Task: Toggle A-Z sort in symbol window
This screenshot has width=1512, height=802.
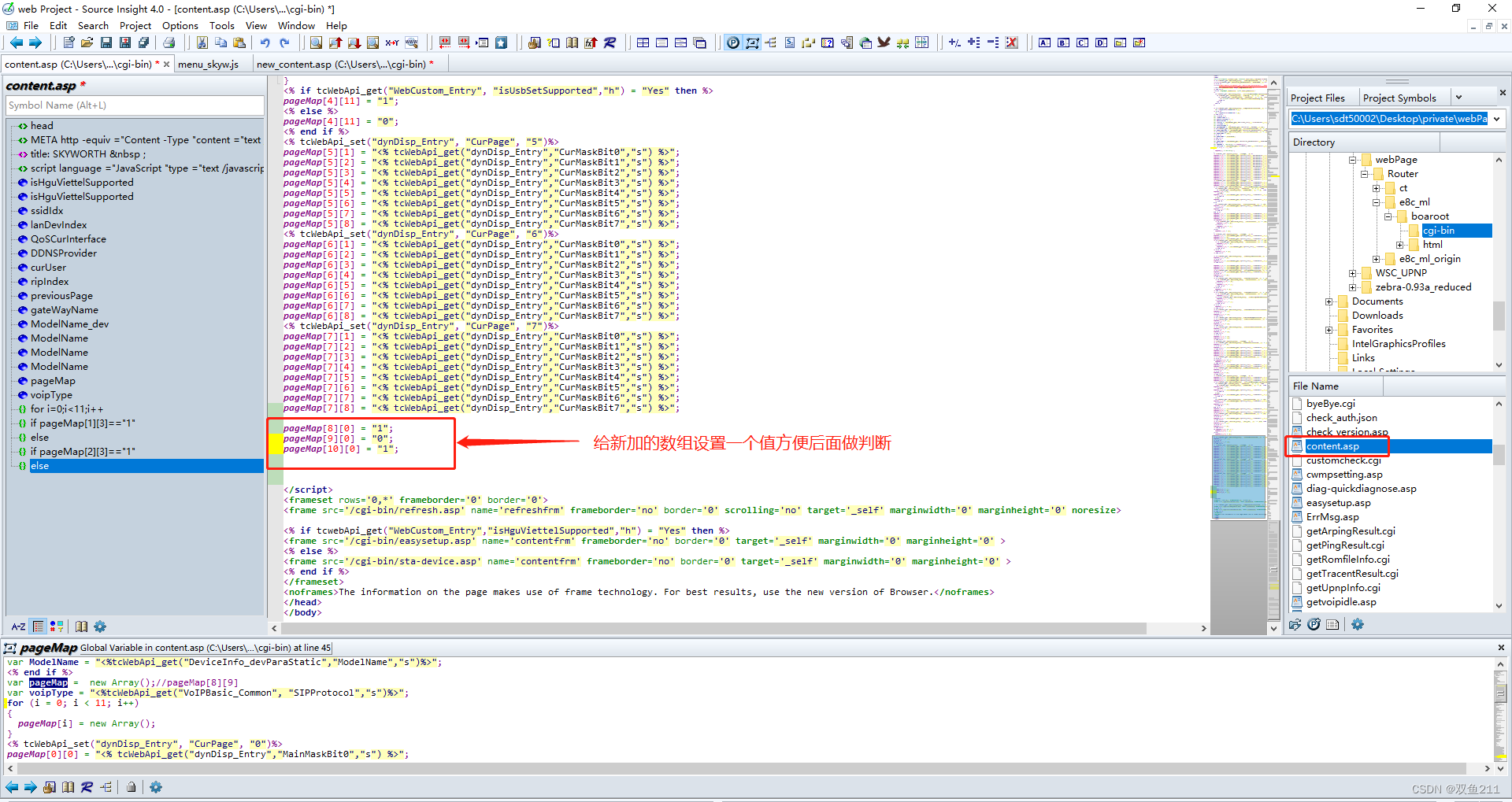Action: point(18,626)
